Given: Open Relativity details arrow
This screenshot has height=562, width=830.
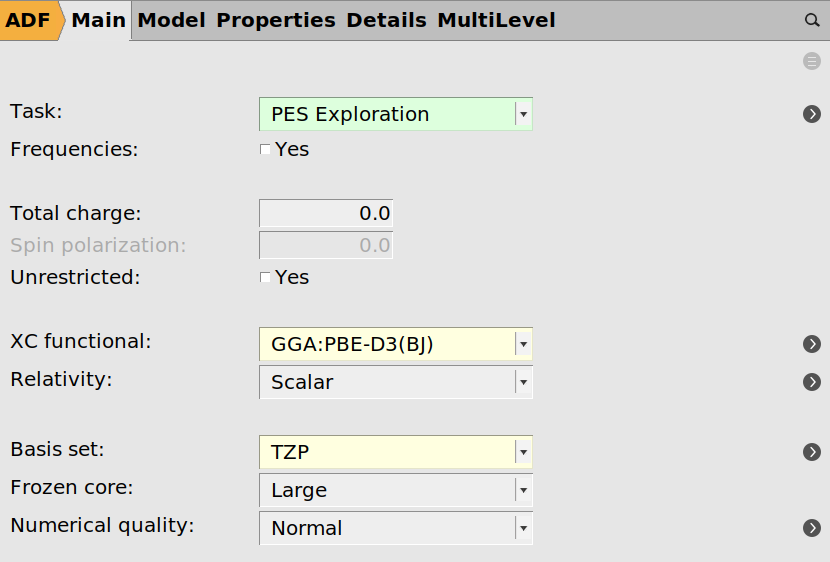Looking at the screenshot, I should (x=812, y=382).
